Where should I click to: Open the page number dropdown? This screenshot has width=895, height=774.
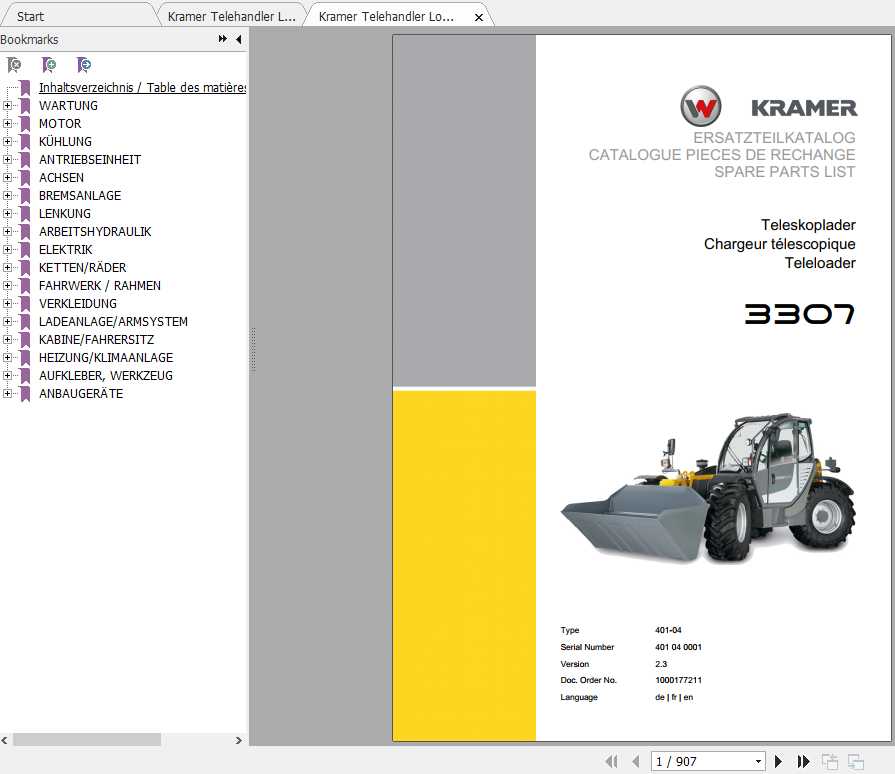[758, 761]
